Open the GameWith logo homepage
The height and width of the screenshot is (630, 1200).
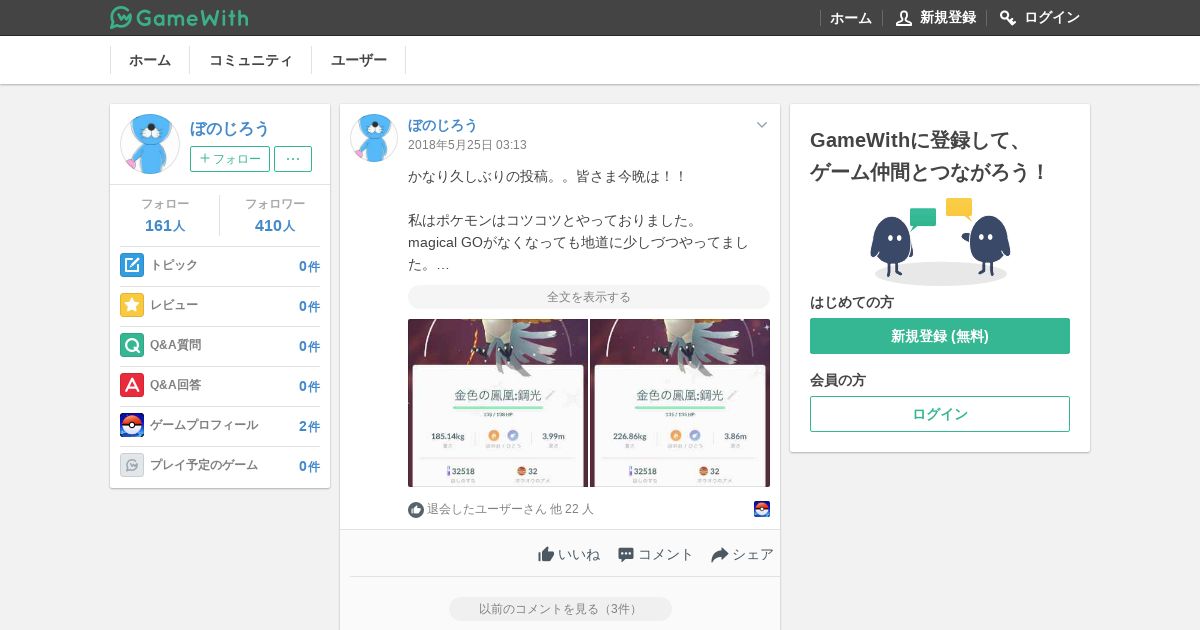coord(179,17)
